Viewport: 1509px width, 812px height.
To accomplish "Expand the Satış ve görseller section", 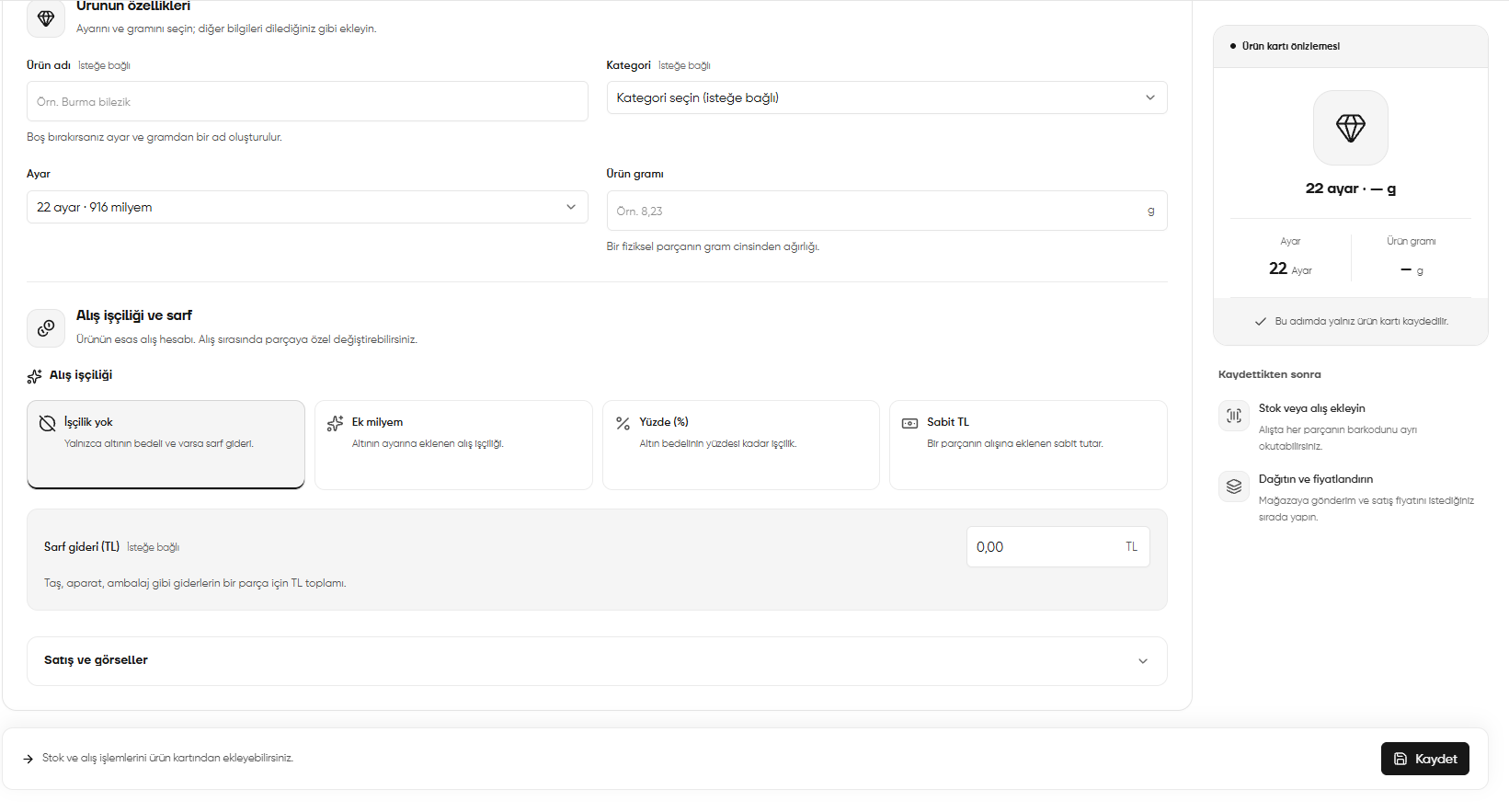I will [597, 661].
